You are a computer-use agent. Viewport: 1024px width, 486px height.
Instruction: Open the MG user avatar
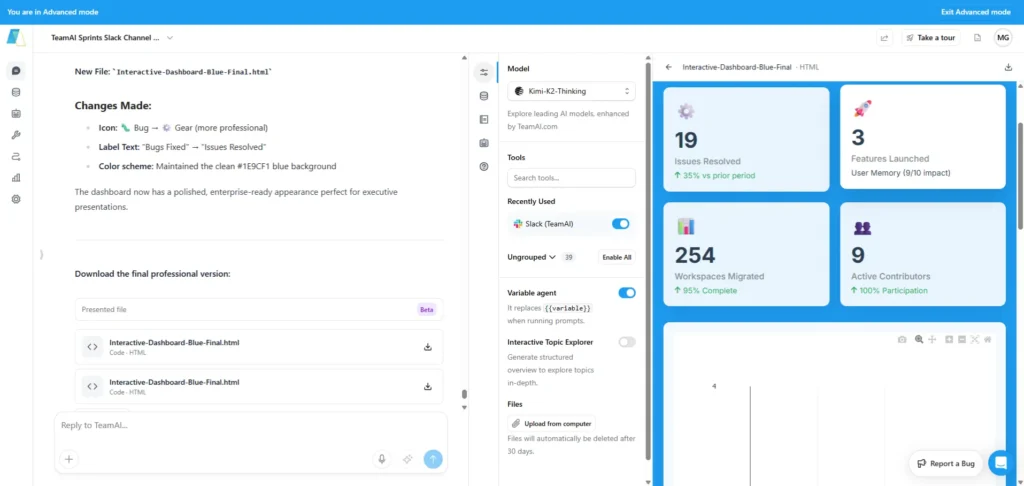1003,38
